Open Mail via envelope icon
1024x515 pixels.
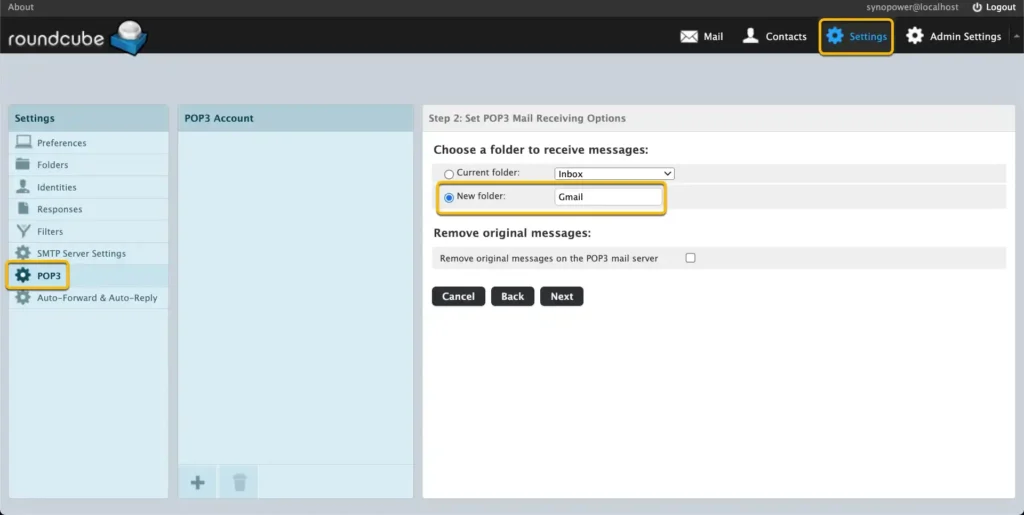(689, 37)
